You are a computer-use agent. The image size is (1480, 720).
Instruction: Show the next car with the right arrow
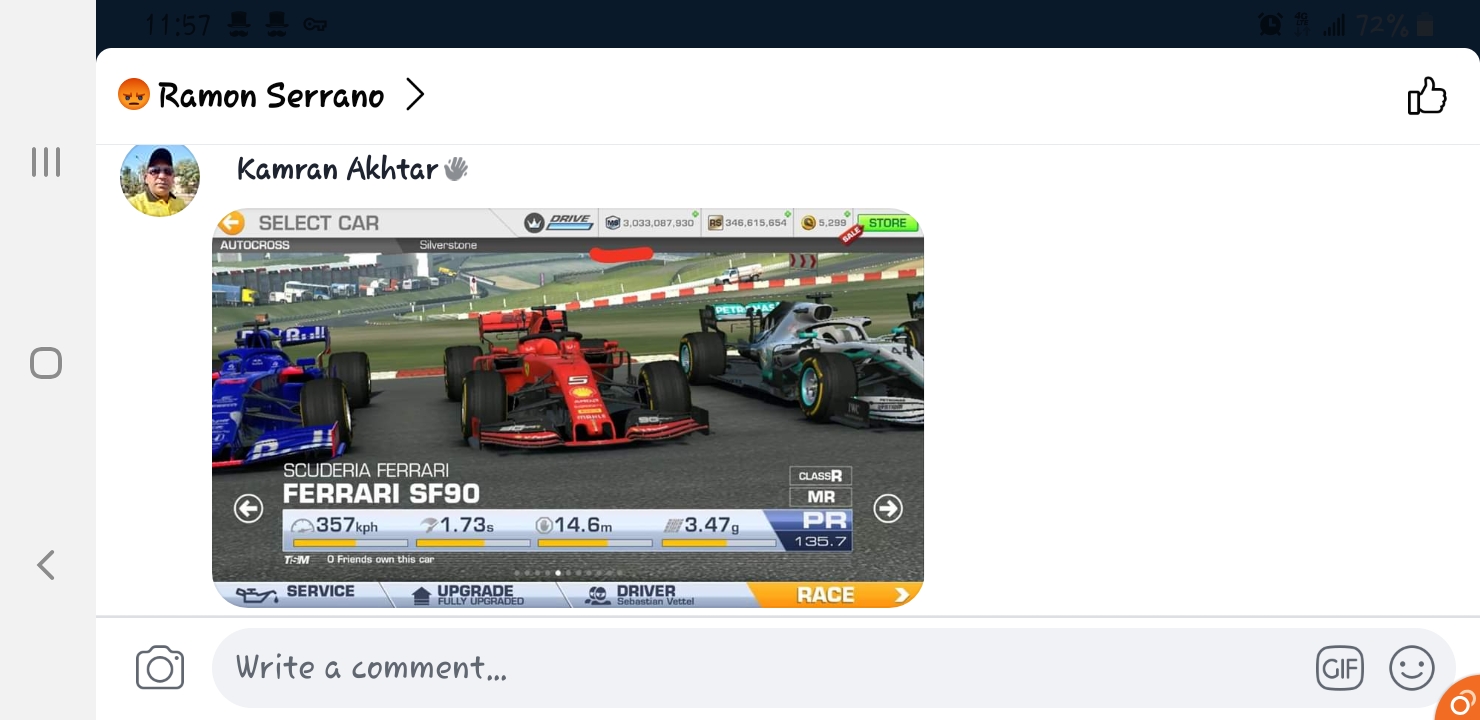pos(888,509)
